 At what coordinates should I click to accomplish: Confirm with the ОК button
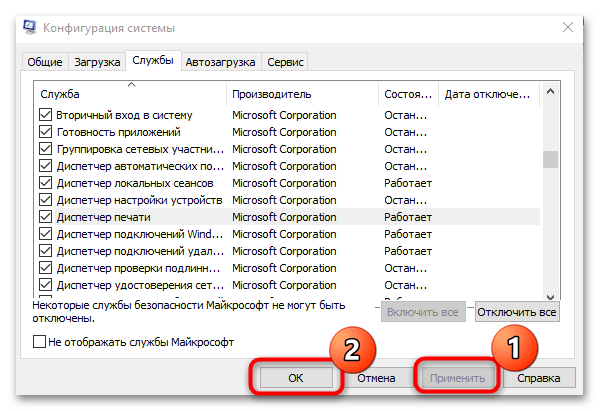[296, 378]
